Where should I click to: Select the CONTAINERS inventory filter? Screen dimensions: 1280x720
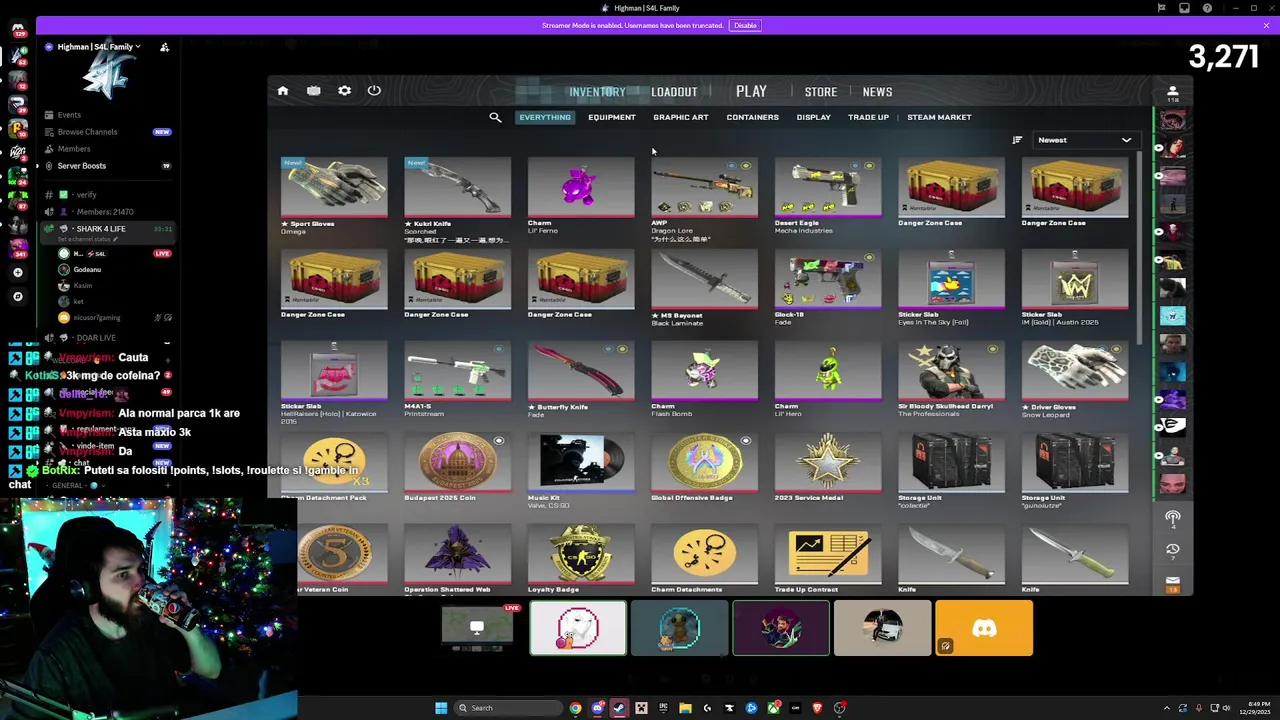coord(752,117)
